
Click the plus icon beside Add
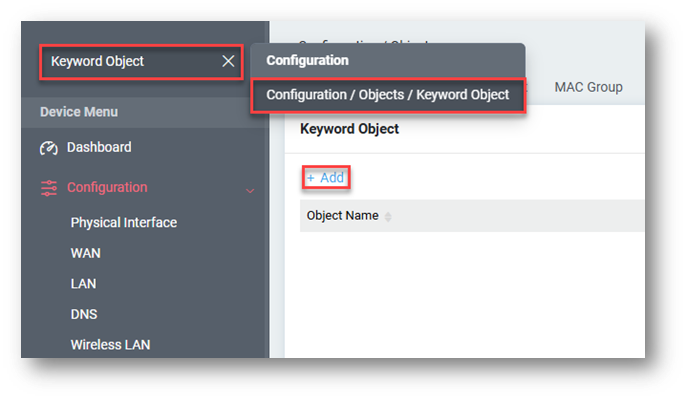pyautogui.click(x=310, y=178)
